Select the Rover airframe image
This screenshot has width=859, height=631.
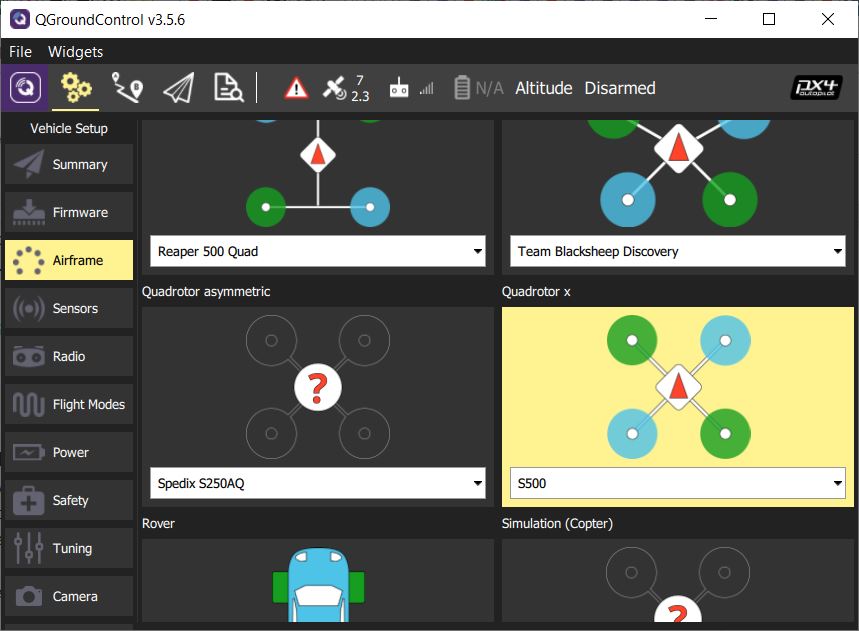pyautogui.click(x=318, y=584)
